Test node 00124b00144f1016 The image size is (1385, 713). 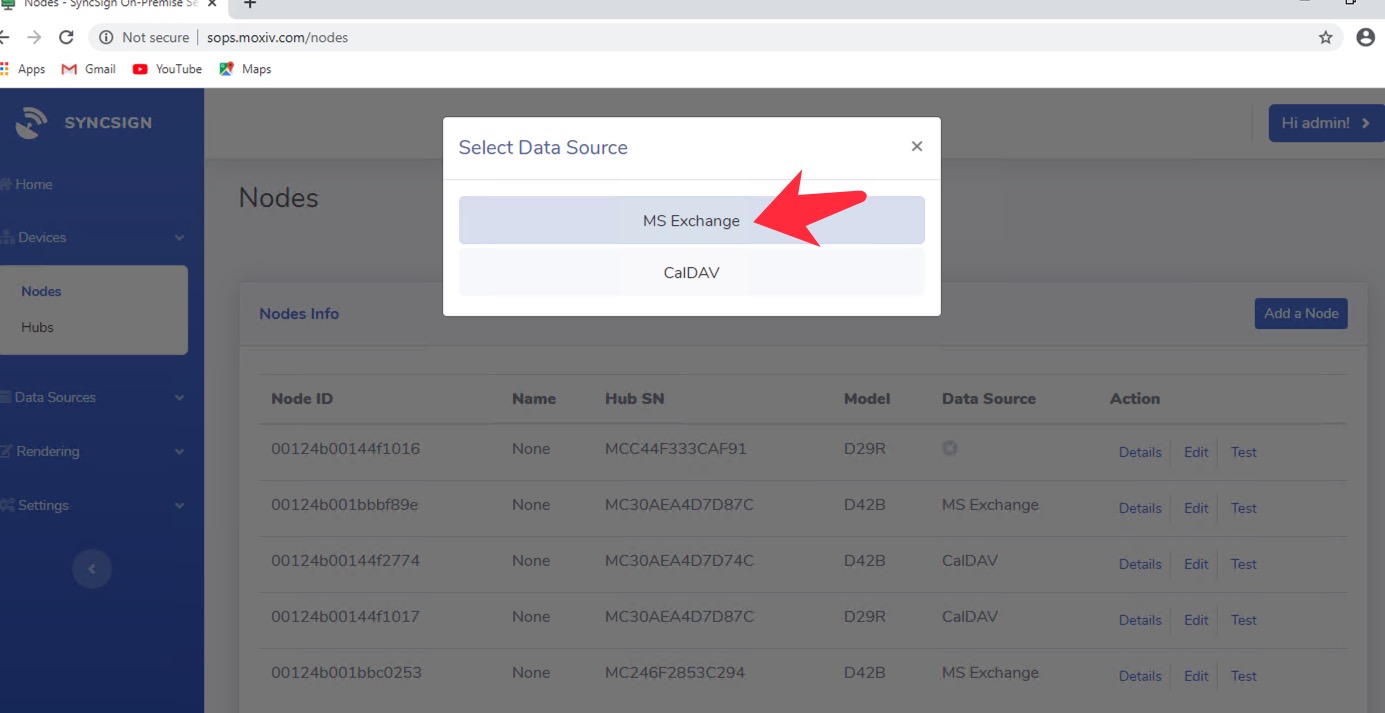[x=1244, y=452]
